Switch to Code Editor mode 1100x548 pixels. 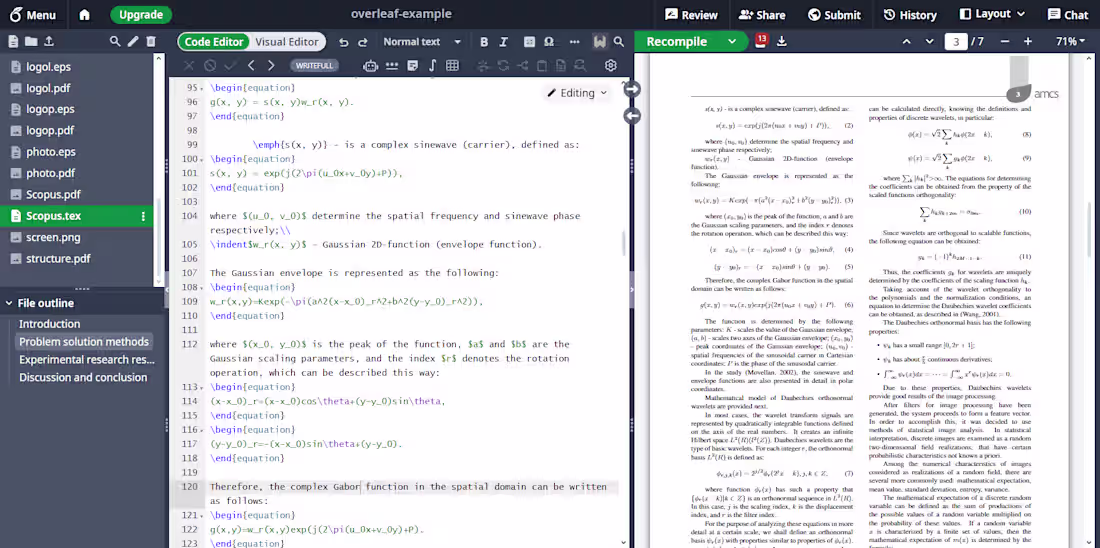point(214,41)
